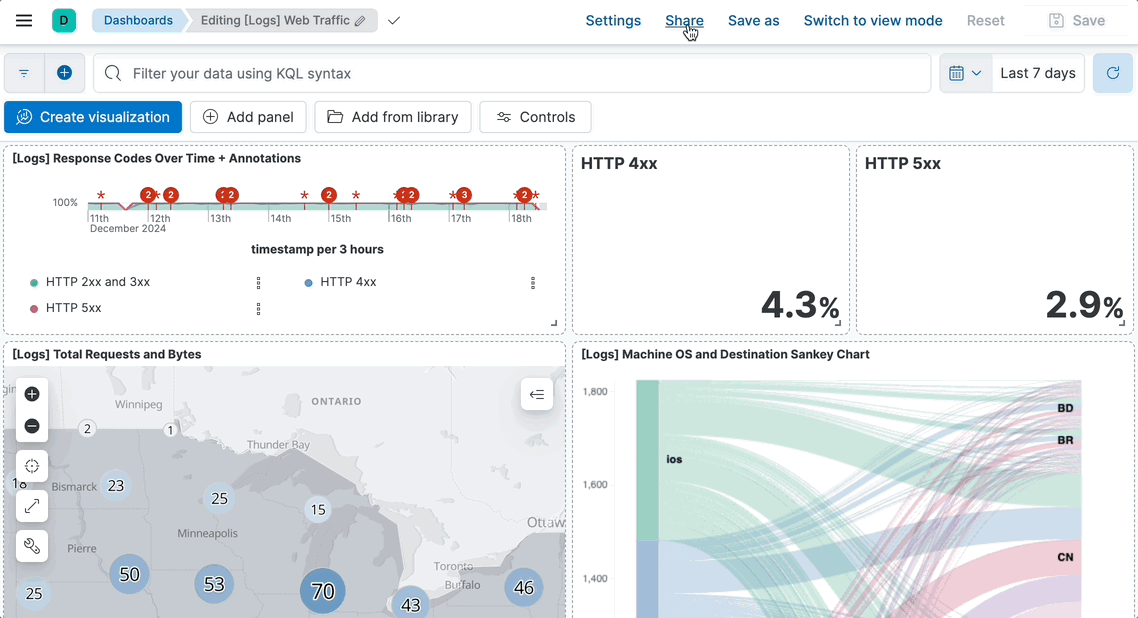Zoom out on the map
The height and width of the screenshot is (618, 1138).
(32, 426)
